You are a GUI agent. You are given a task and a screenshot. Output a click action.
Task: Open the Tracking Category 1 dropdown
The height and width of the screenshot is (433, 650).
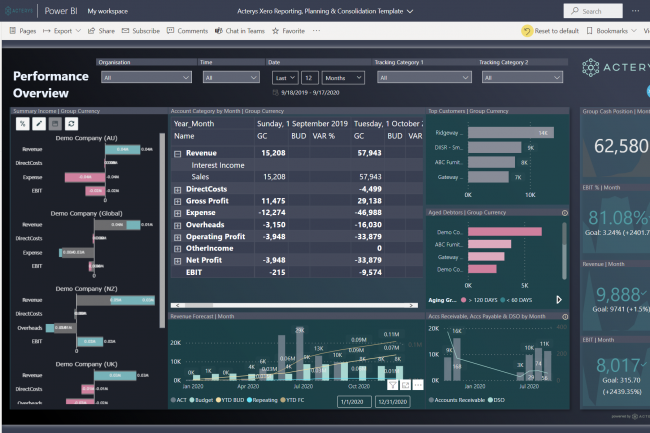(x=424, y=77)
